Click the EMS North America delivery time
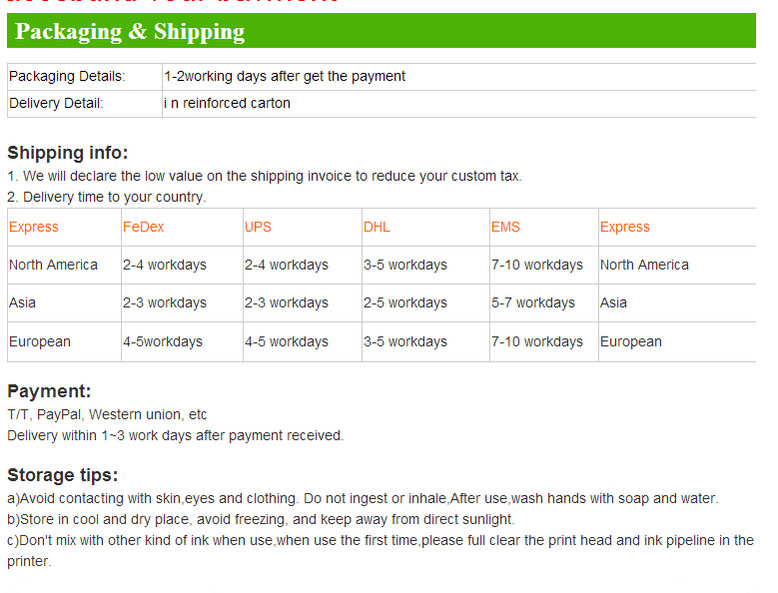The width and height of the screenshot is (778, 593). point(537,265)
